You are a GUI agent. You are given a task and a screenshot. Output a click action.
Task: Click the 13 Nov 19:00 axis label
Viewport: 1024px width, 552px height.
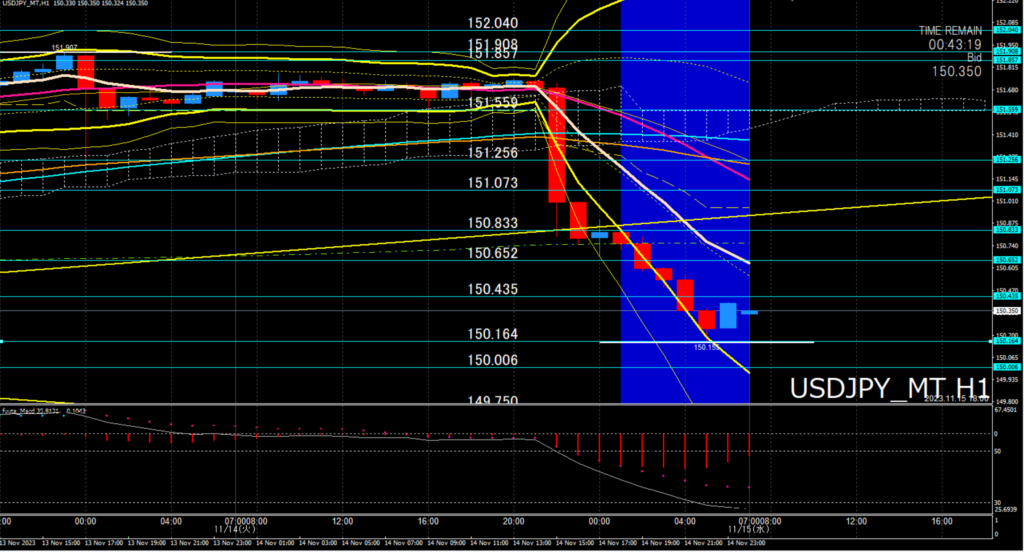(x=146, y=543)
